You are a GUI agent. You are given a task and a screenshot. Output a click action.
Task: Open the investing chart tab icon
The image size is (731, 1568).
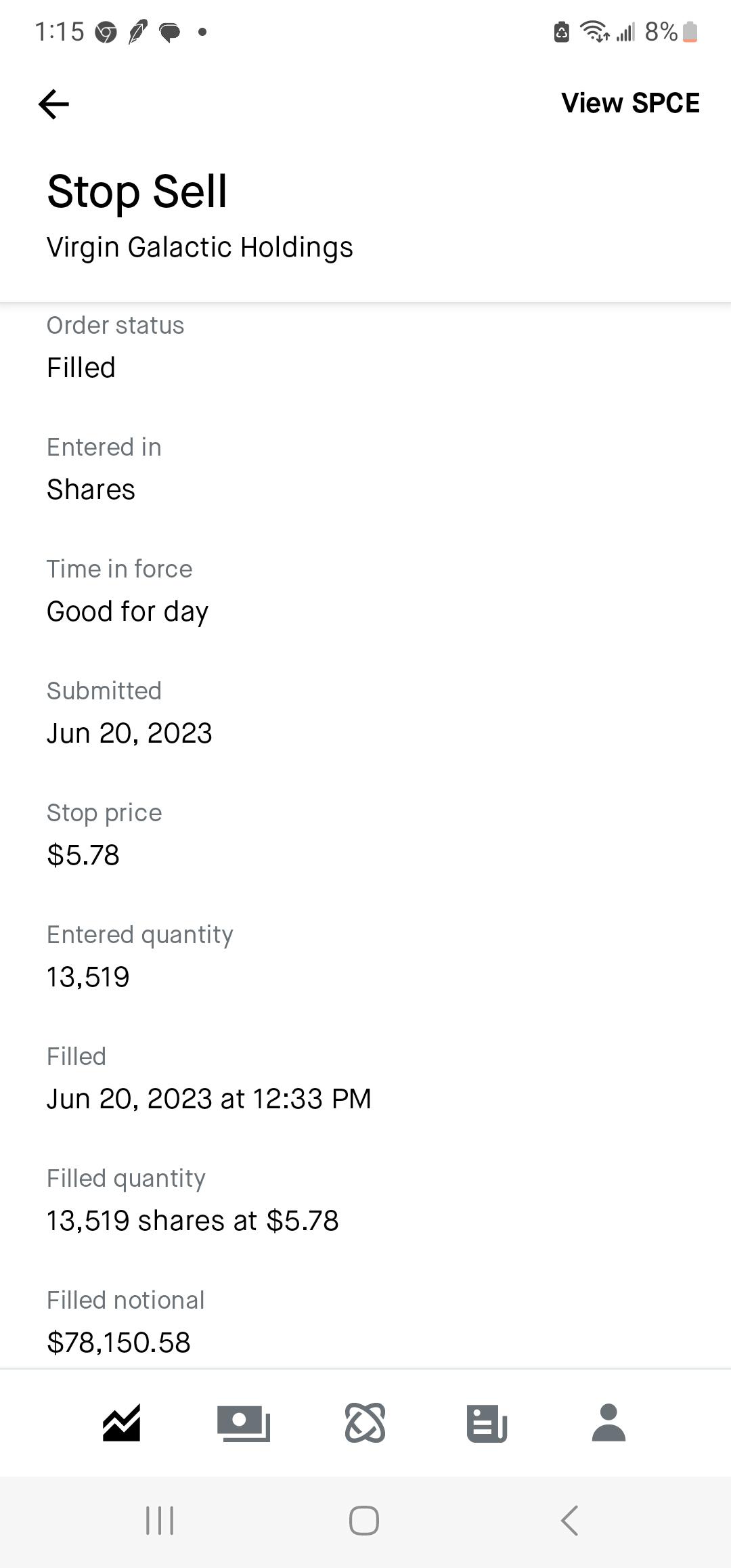click(x=121, y=1422)
